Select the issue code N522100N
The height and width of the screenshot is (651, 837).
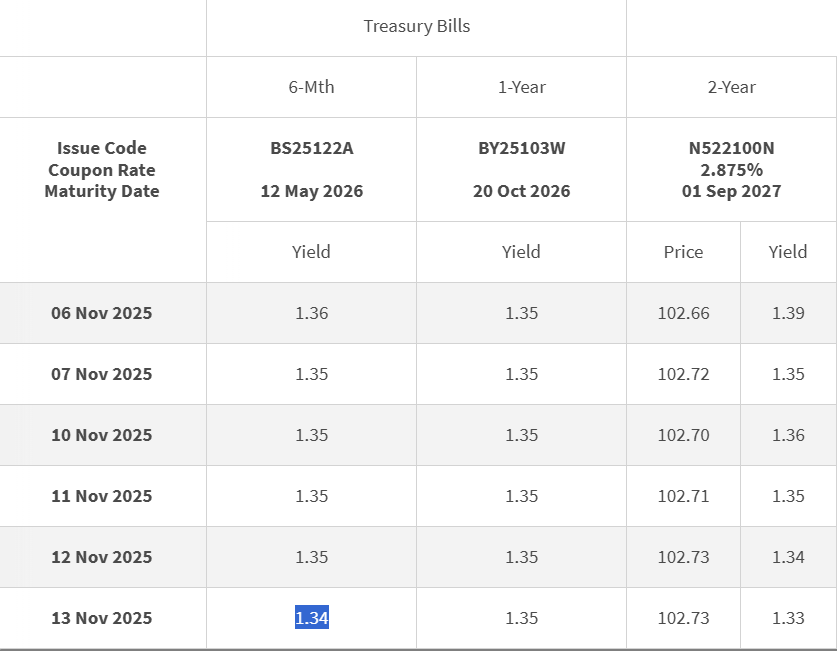click(732, 148)
